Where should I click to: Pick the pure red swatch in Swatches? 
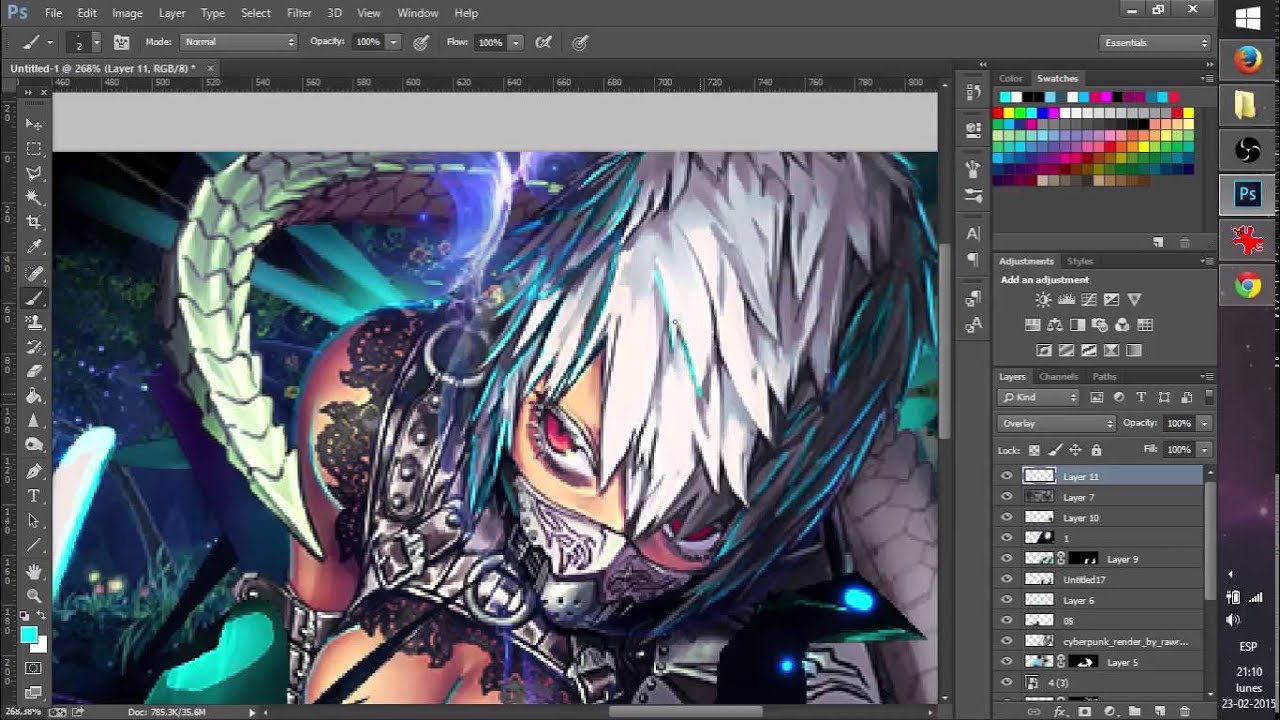(x=998, y=113)
